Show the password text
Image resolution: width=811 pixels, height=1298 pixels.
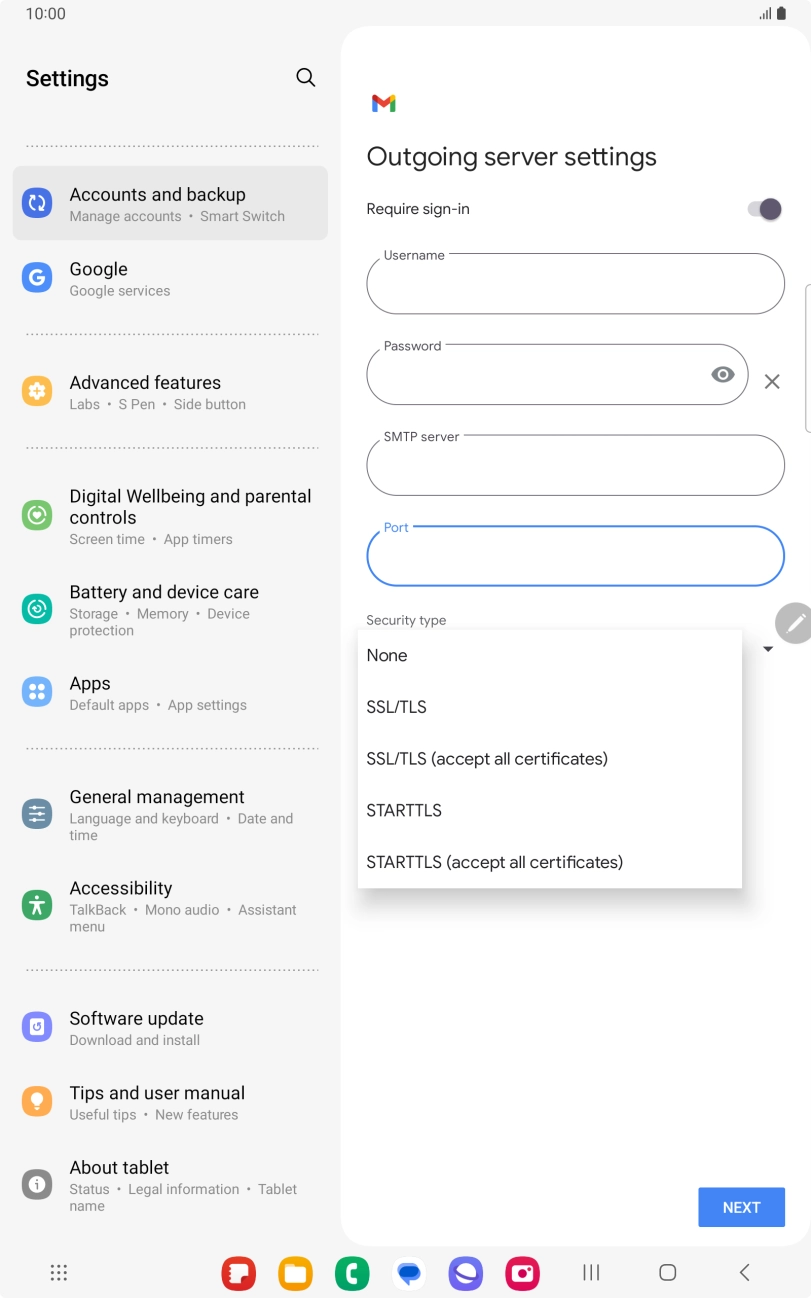723,373
